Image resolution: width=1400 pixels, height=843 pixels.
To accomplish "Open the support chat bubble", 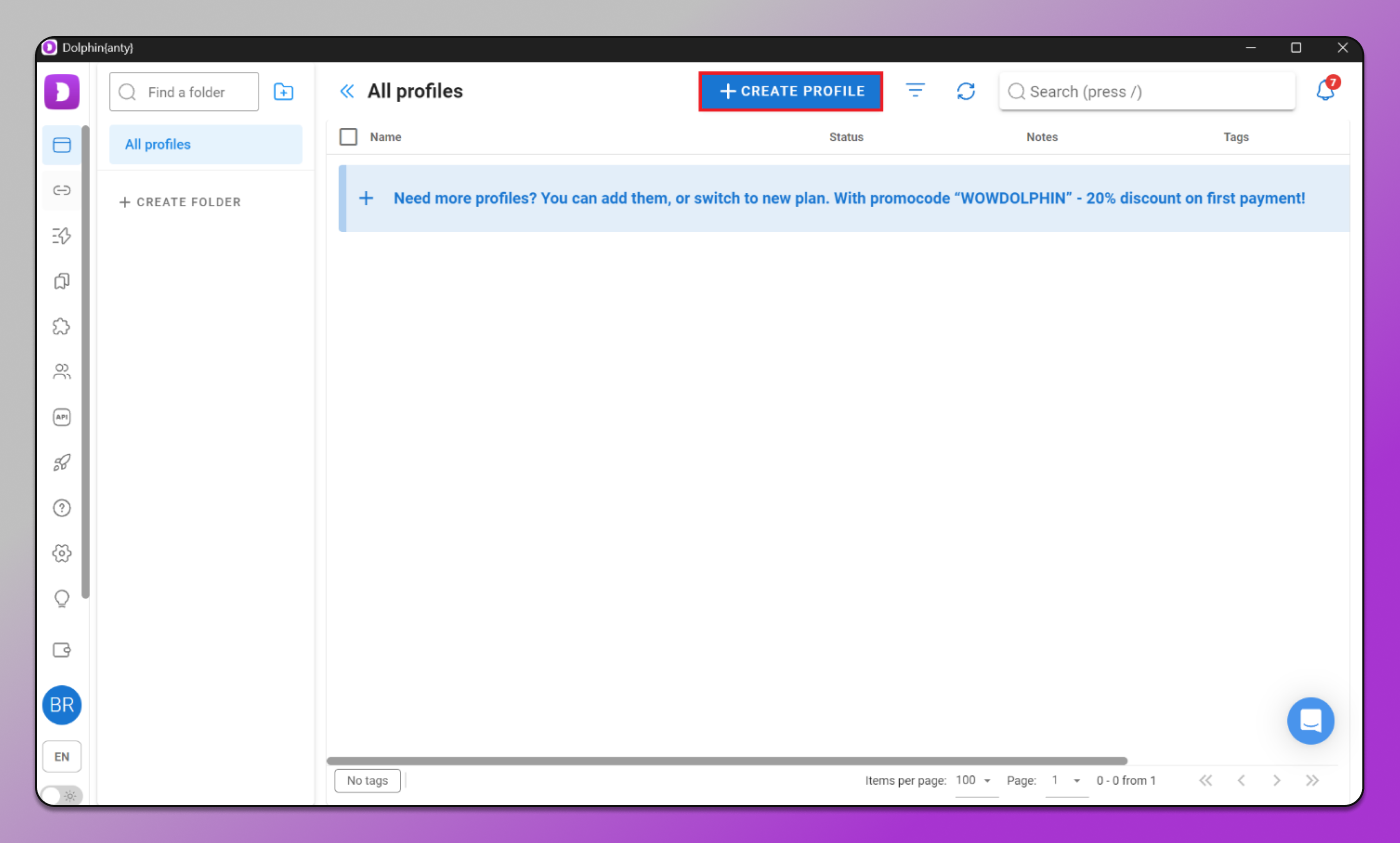I will pyautogui.click(x=1311, y=721).
